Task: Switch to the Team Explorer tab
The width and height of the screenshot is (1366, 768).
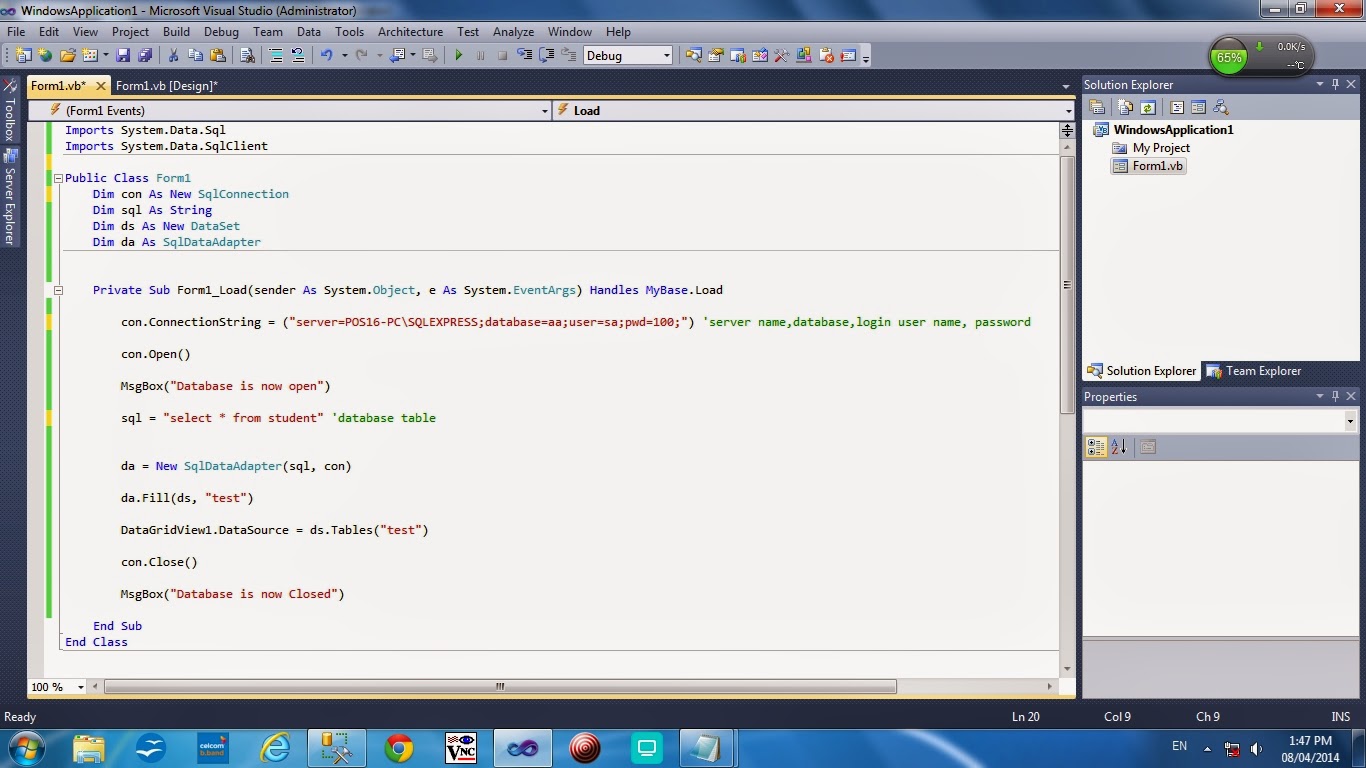Action: pos(1254,371)
